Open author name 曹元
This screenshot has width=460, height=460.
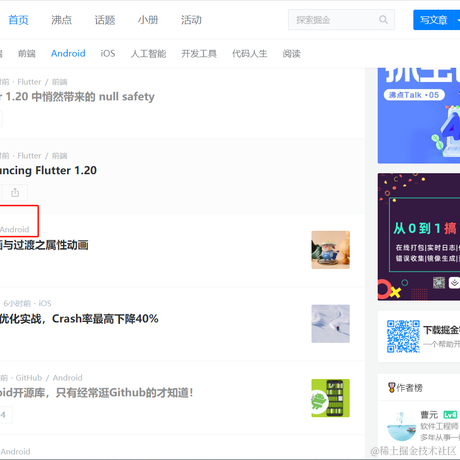pyautogui.click(x=429, y=415)
